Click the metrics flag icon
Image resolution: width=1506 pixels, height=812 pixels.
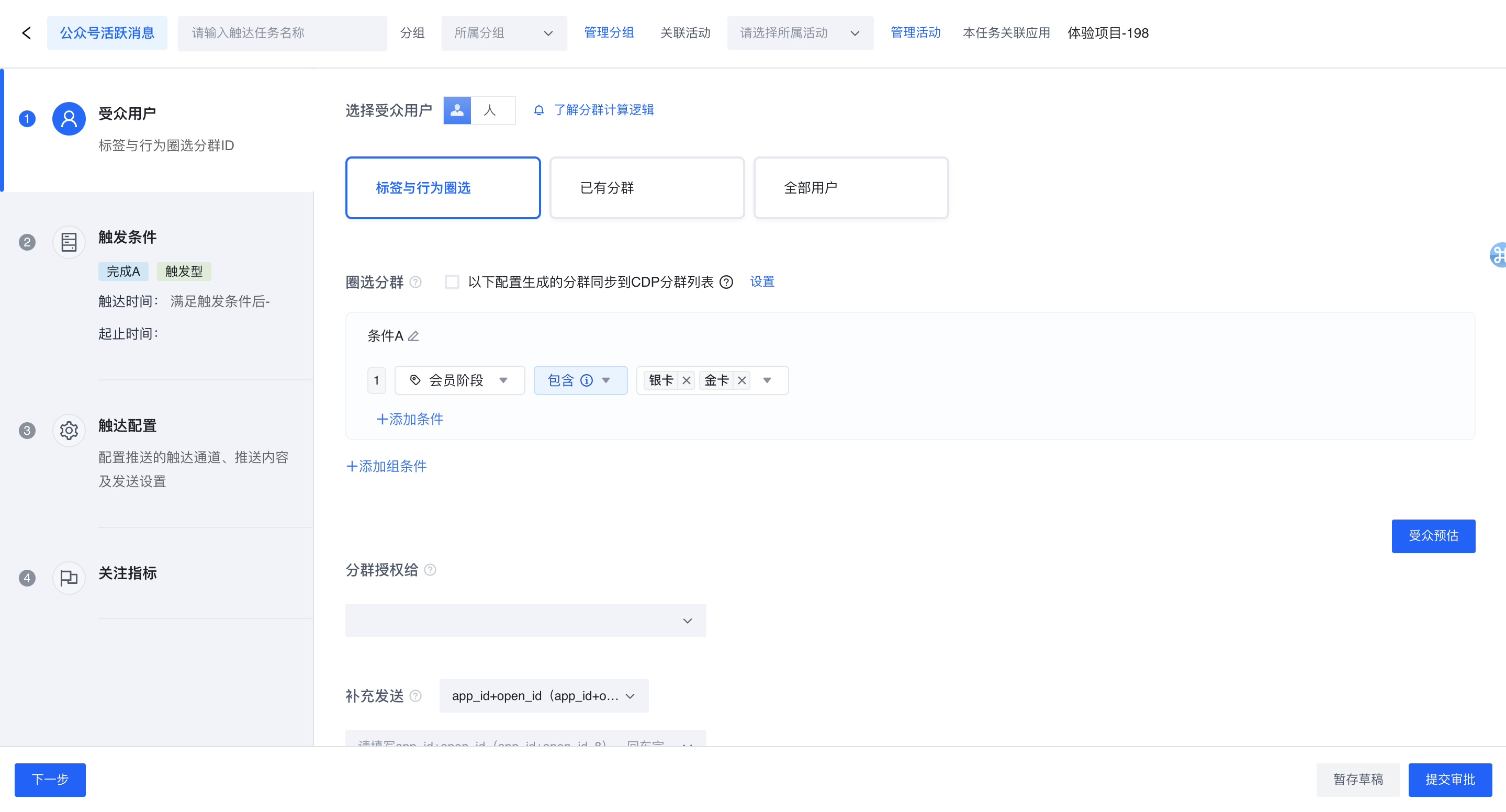pos(69,578)
